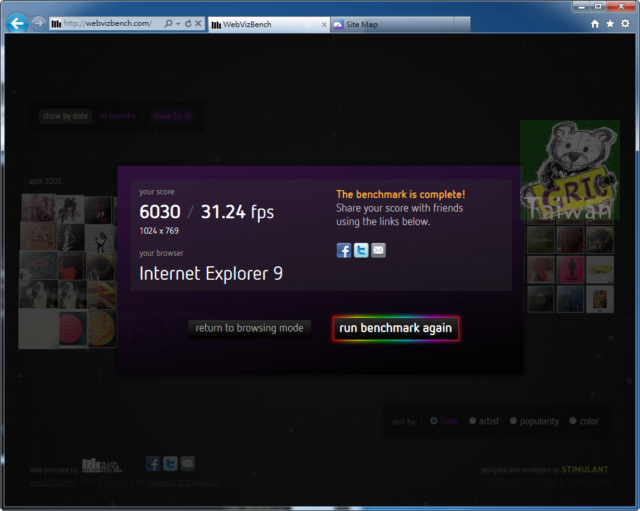640x511 pixels.
Task: Open the University of Washington link
Action: click(184, 483)
